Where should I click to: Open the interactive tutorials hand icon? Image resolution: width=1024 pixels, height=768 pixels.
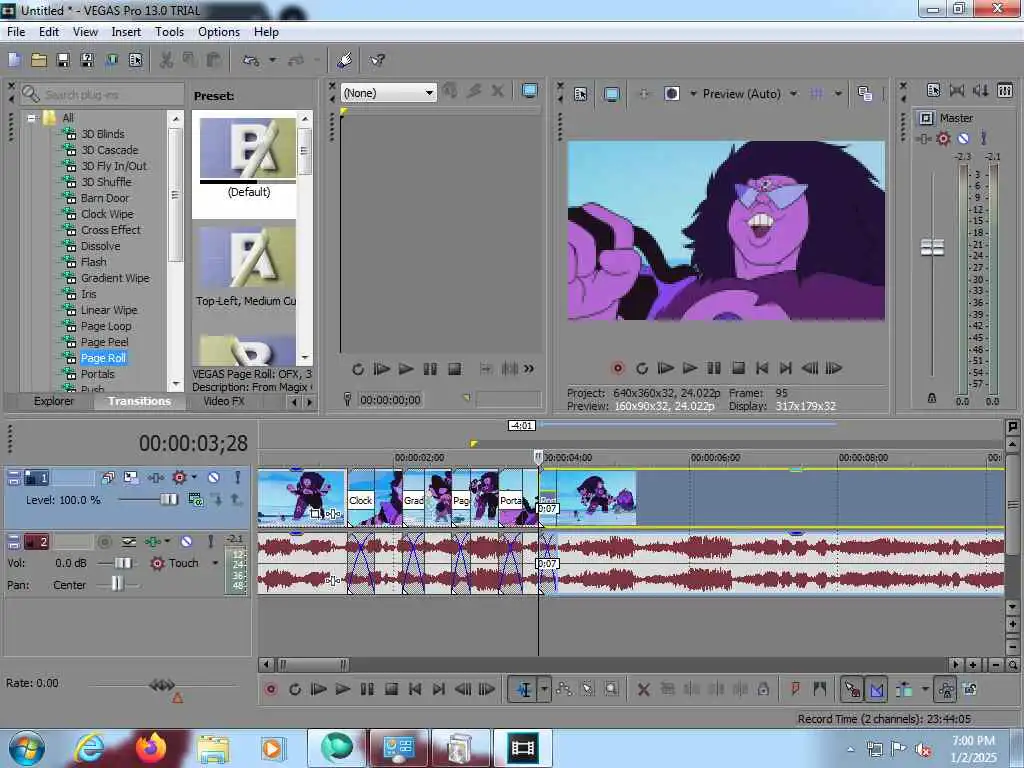point(345,60)
